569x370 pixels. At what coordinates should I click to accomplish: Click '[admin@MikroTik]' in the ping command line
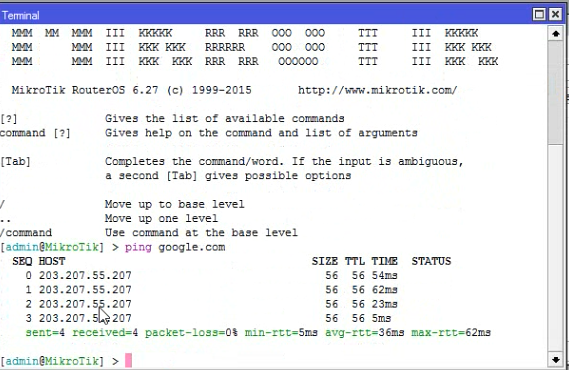point(52,247)
